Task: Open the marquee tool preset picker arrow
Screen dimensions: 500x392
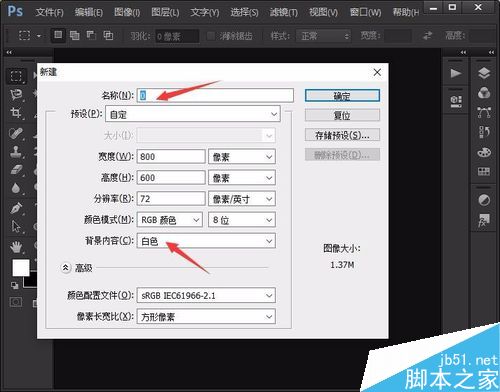Action: (39, 36)
